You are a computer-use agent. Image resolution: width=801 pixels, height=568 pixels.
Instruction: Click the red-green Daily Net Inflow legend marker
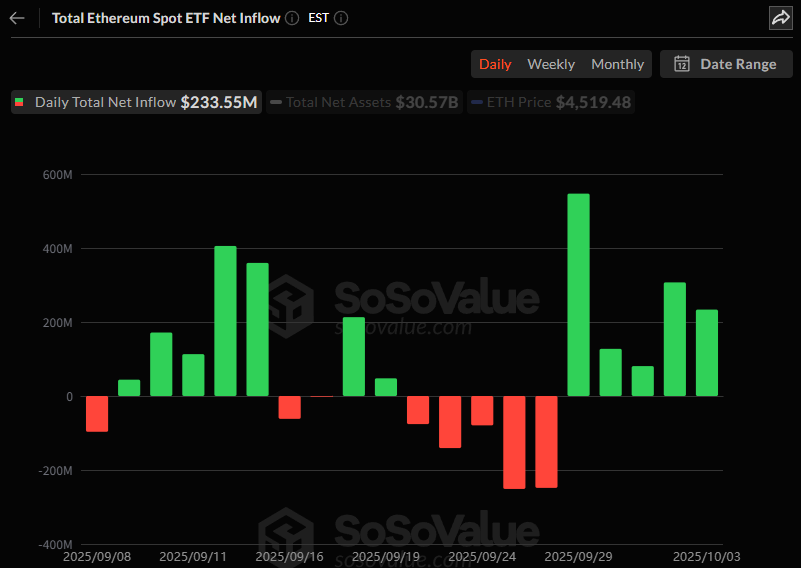[20, 102]
